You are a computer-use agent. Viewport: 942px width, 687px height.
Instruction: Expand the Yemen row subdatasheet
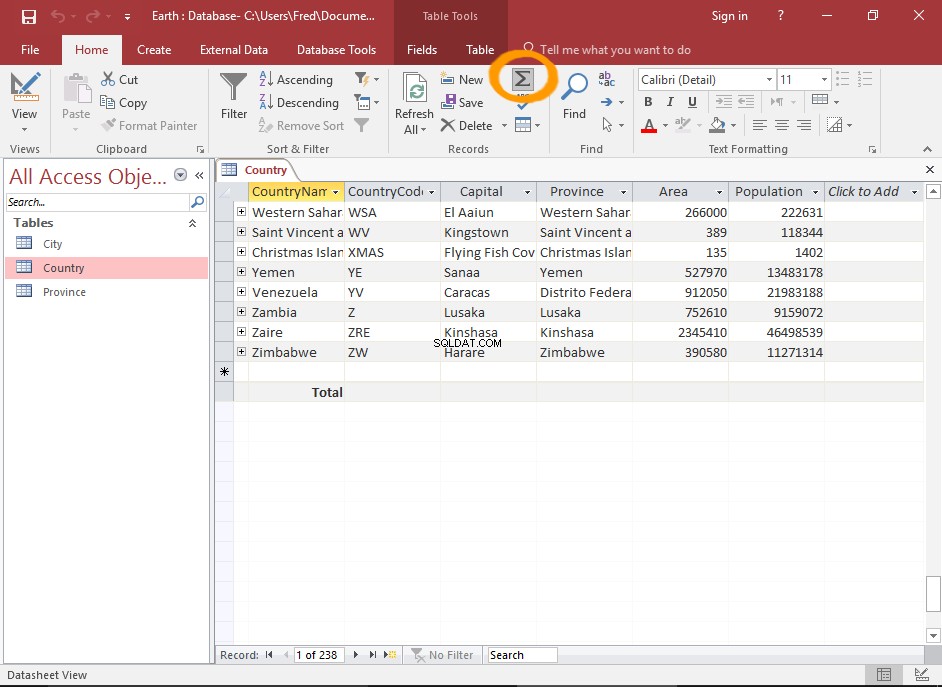point(242,272)
